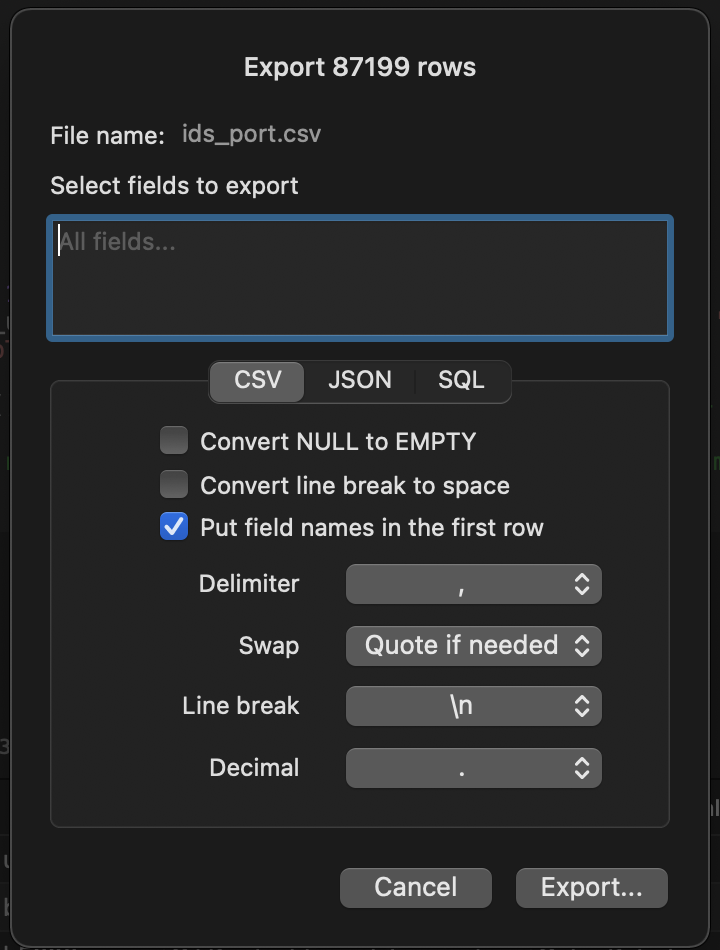Enable Convert NULL to EMPTY

pyautogui.click(x=174, y=440)
